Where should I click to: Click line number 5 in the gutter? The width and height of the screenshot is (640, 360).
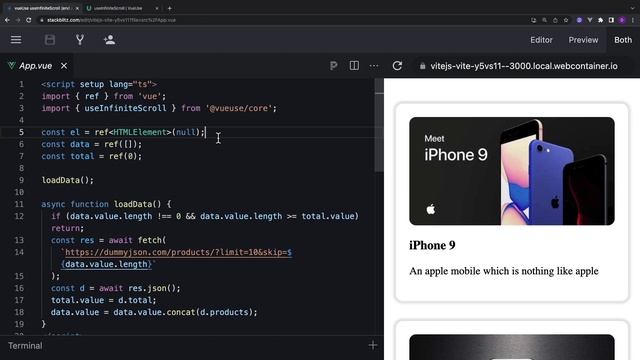[x=21, y=132]
